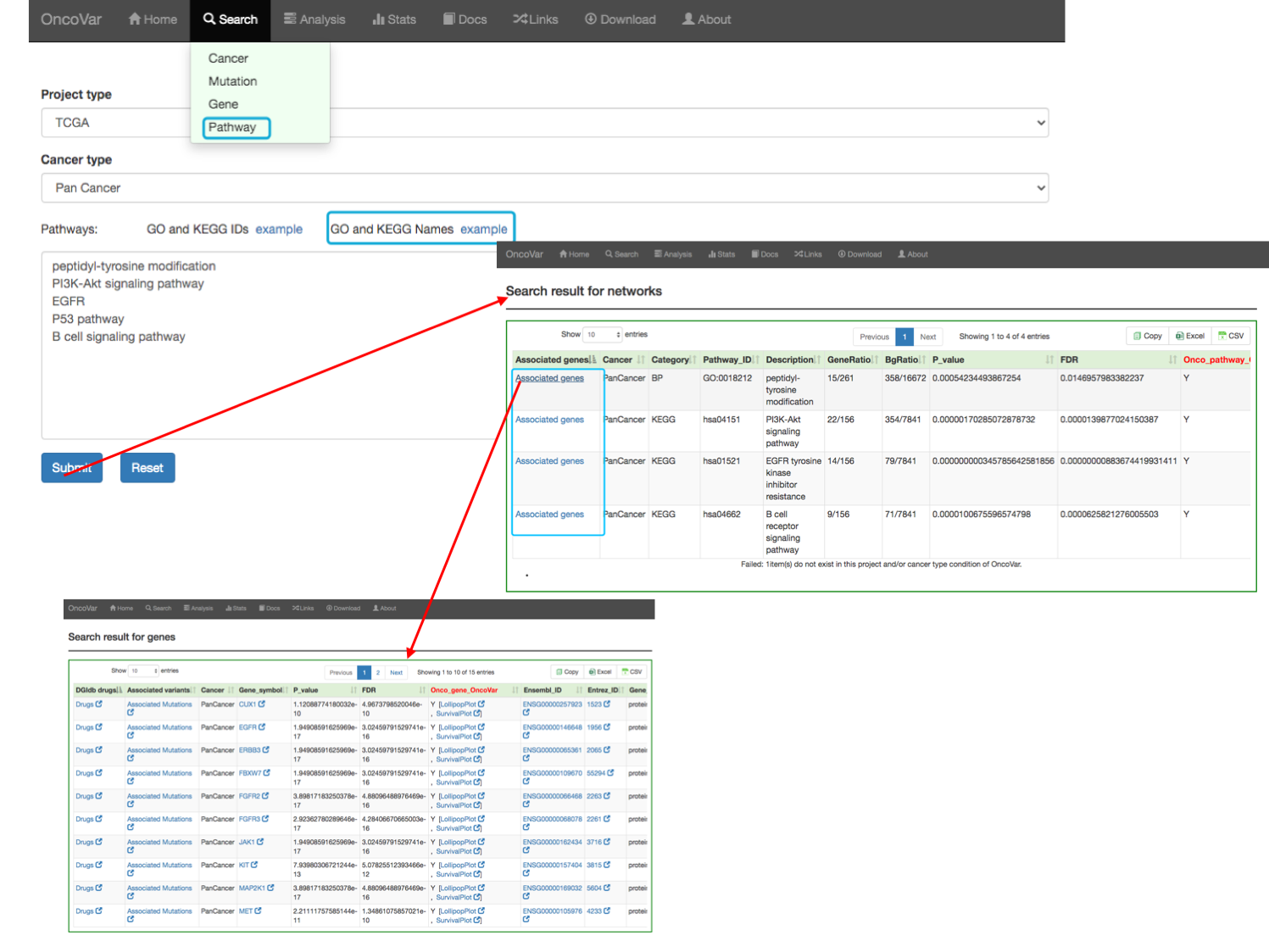Click Previous page in networks results
The height and width of the screenshot is (952, 1269).
[x=874, y=337]
